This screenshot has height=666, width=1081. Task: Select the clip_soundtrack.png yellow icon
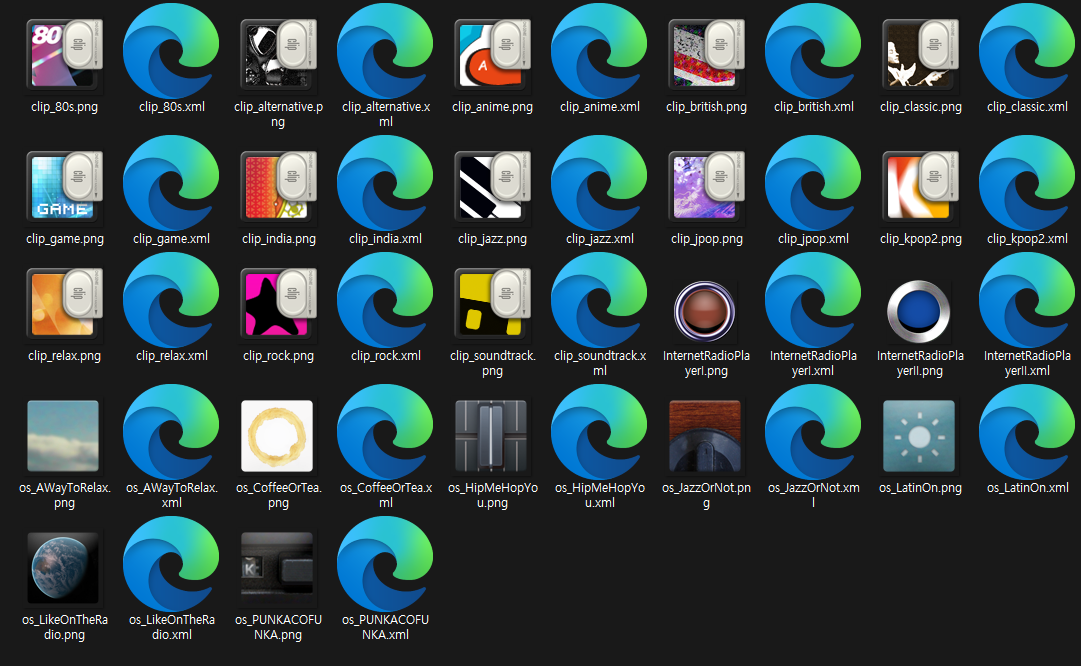tap(492, 303)
